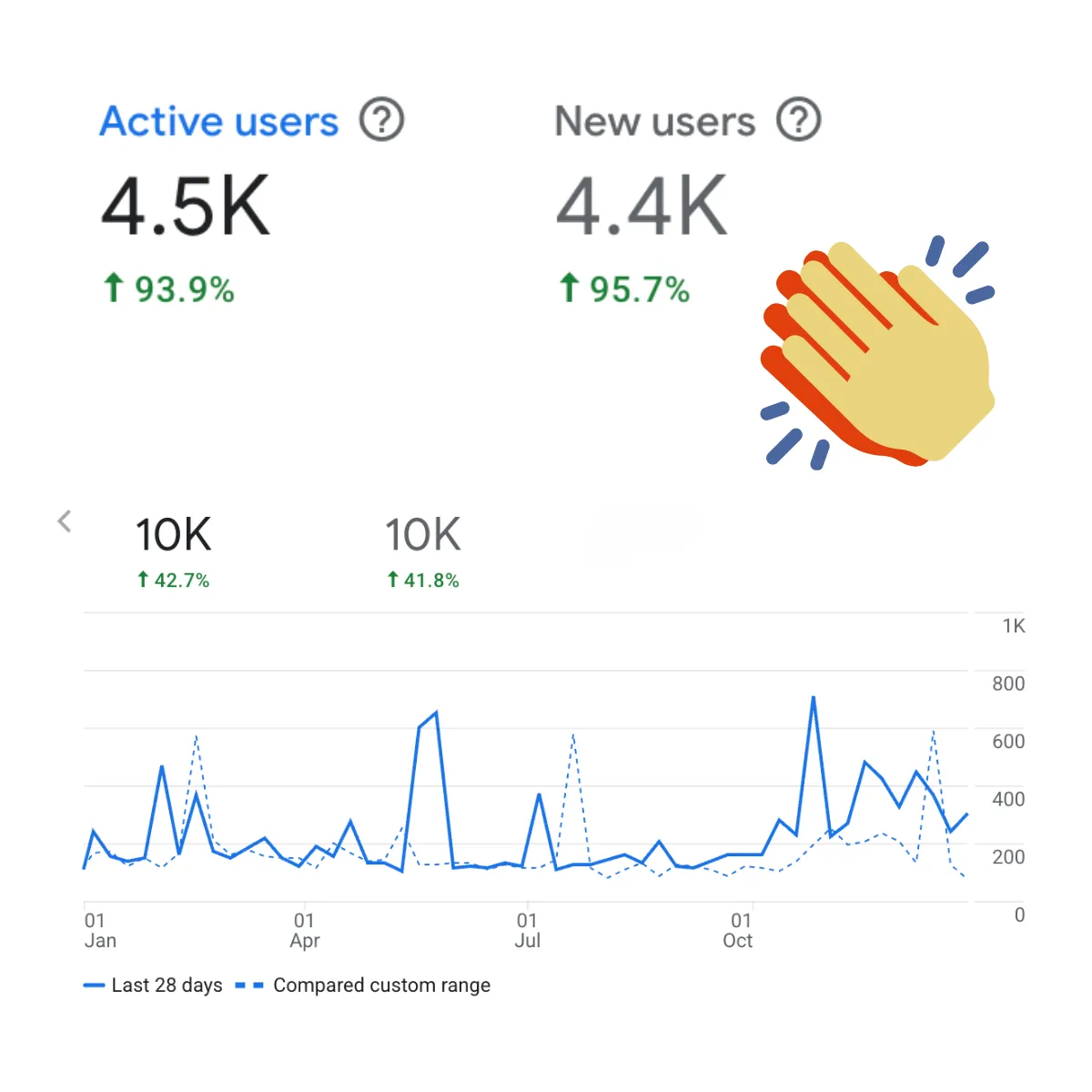Click the 01 Jan axis label
This screenshot has width=1092, height=1092.
pyautogui.click(x=100, y=930)
